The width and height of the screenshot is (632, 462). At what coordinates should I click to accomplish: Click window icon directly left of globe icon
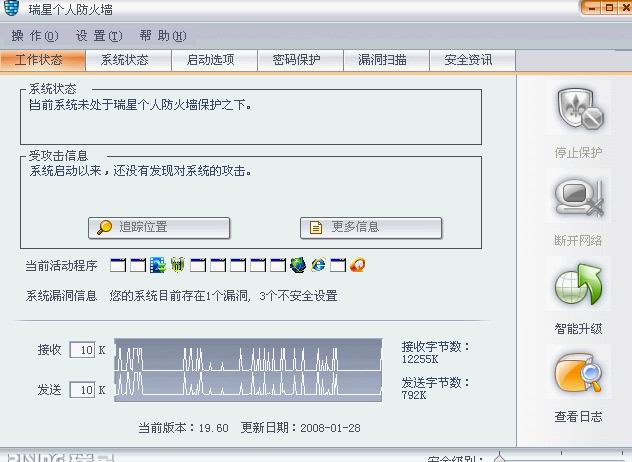coord(278,265)
